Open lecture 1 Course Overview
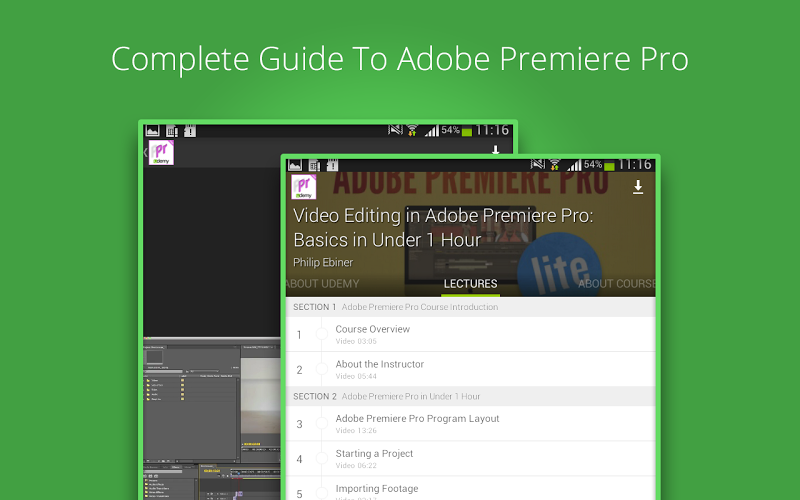Screen dimensions: 800x500 click(x=470, y=335)
